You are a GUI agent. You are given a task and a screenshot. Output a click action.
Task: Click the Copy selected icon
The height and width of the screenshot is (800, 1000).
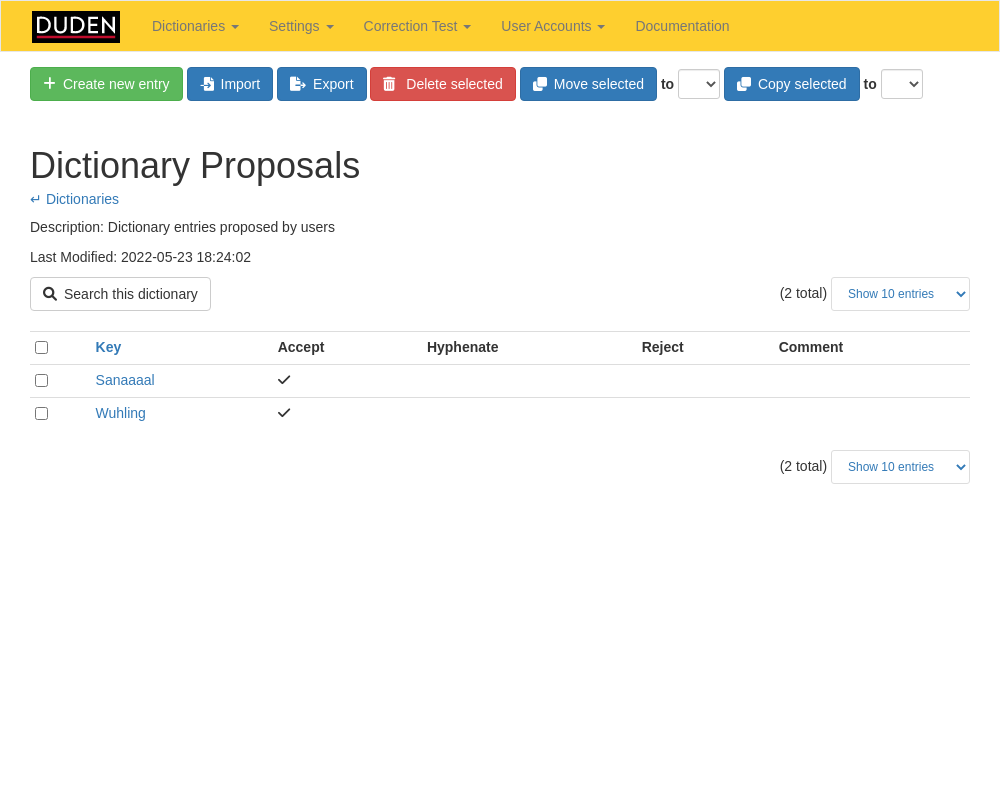point(744,84)
